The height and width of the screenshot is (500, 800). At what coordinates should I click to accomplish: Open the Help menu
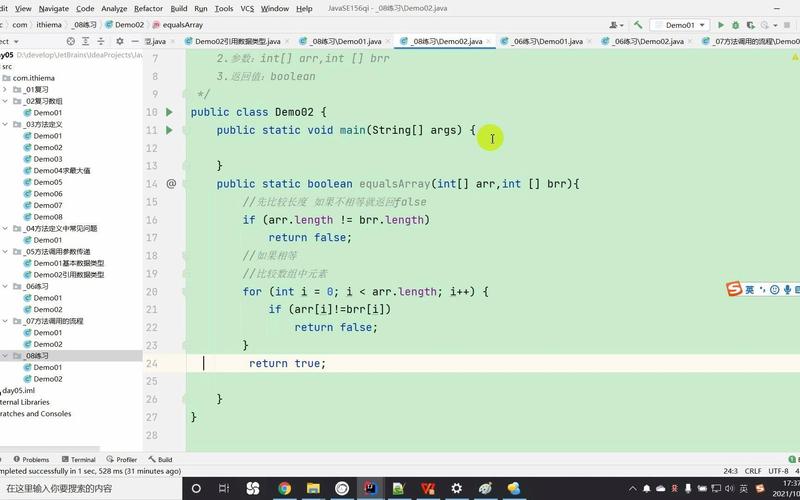[x=304, y=8]
